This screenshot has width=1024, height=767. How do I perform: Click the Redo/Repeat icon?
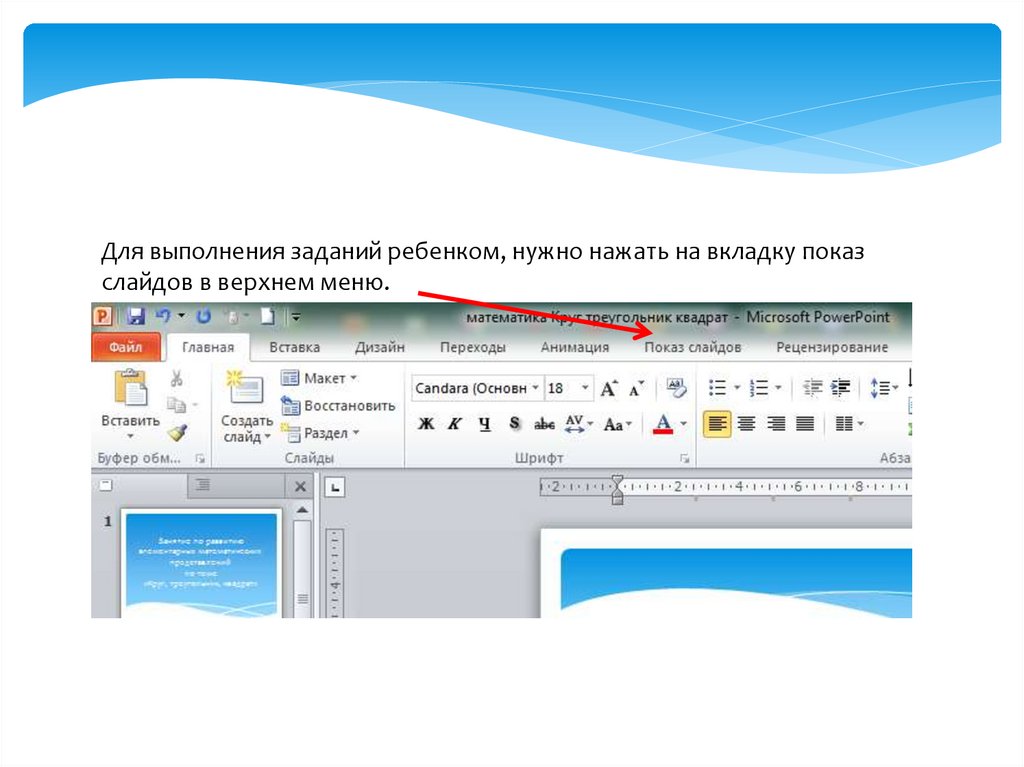coord(204,317)
